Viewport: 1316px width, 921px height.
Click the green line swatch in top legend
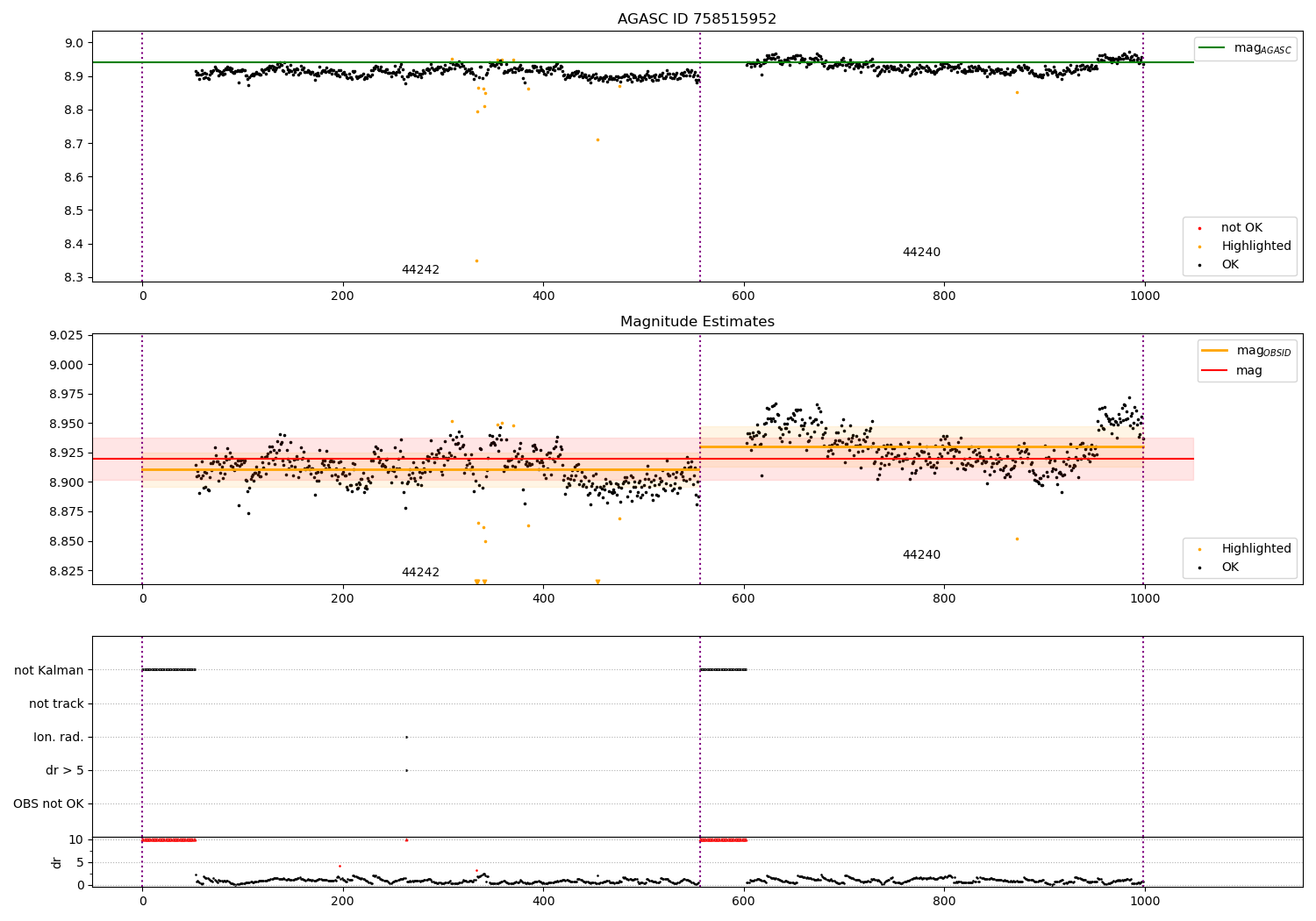coord(1212,48)
